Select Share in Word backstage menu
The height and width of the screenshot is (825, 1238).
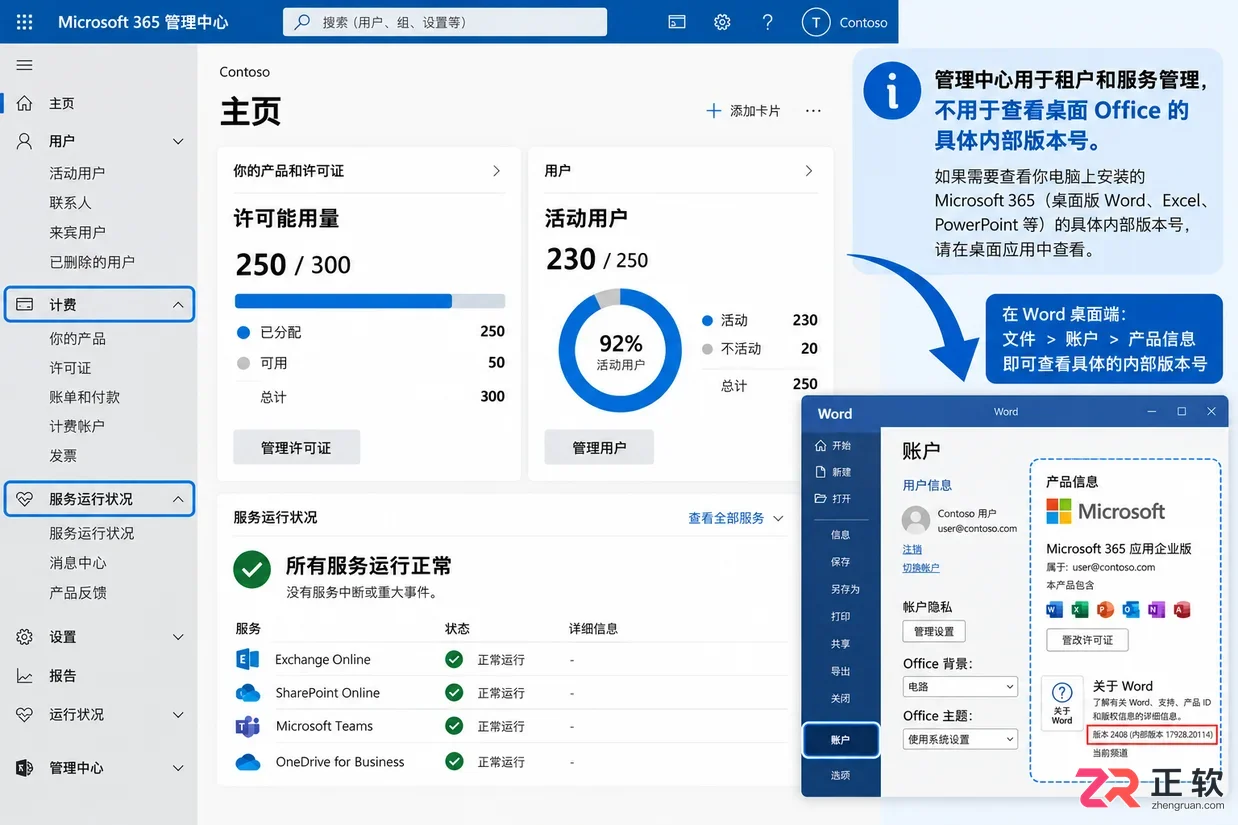point(840,644)
